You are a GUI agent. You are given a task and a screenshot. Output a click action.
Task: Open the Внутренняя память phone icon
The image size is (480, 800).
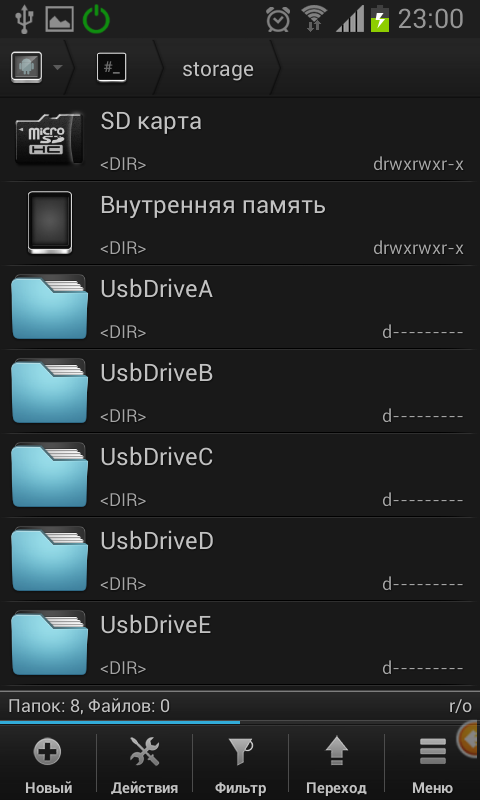(50, 222)
